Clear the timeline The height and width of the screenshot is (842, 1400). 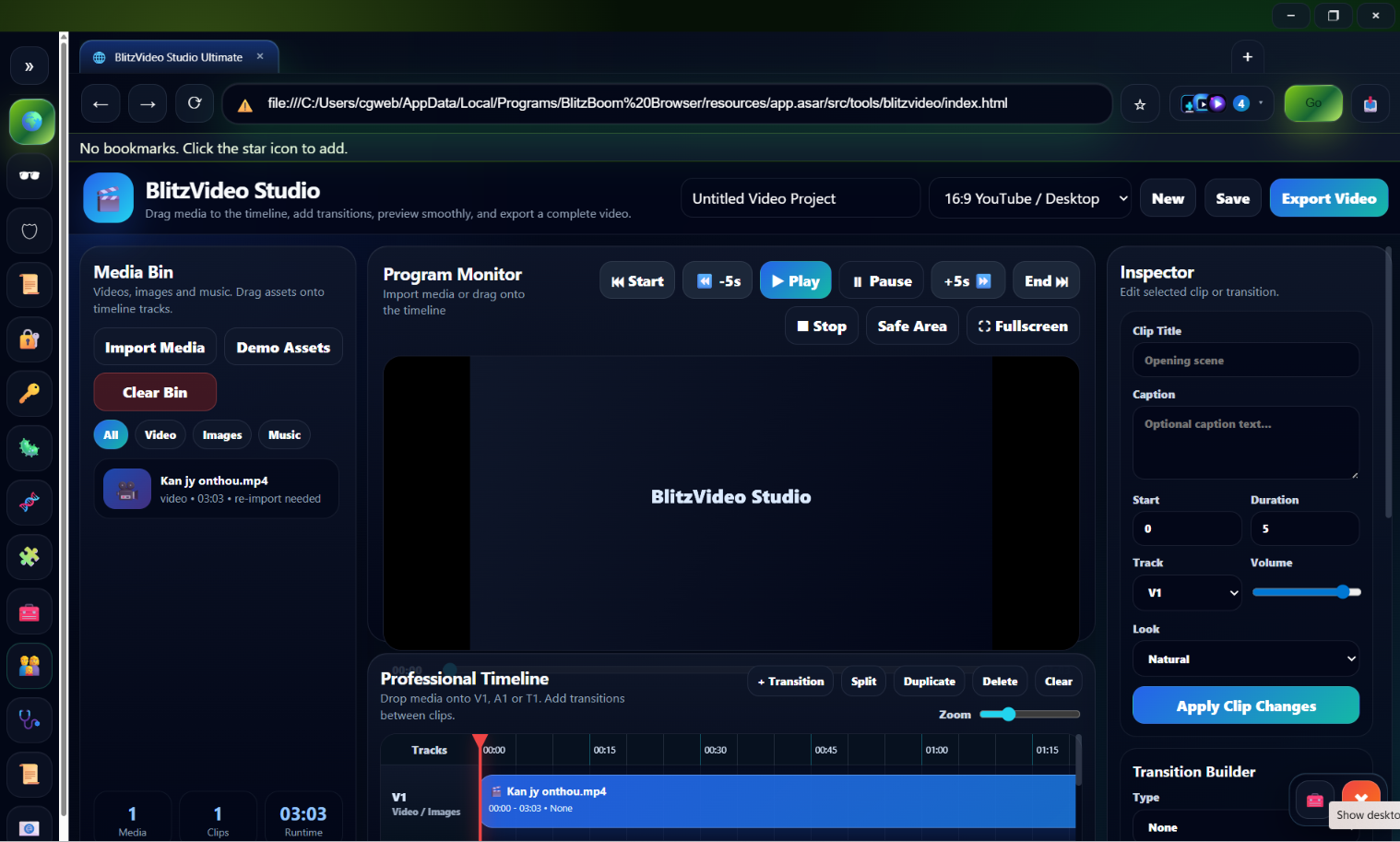1058,682
